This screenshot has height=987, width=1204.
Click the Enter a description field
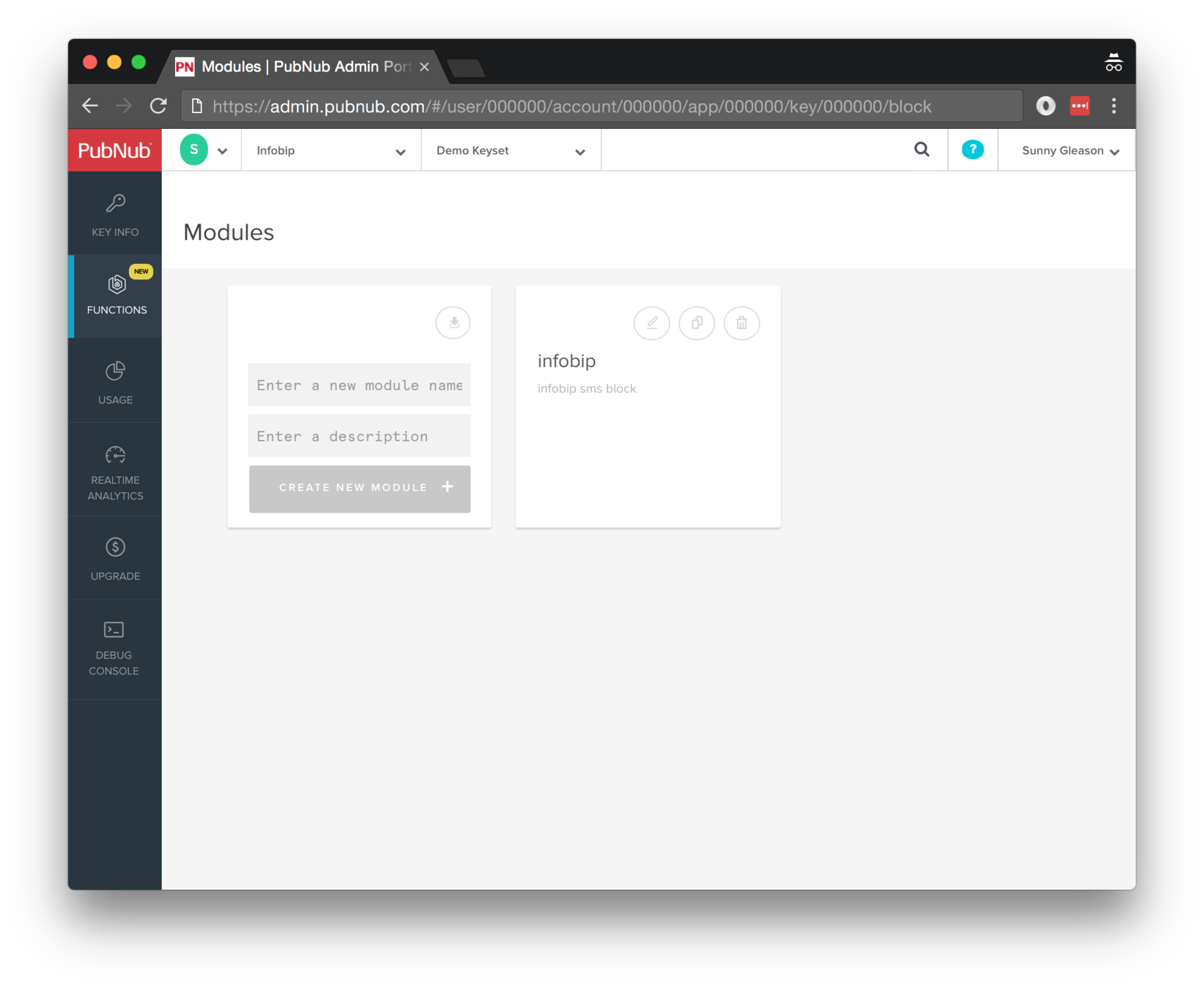pos(359,436)
